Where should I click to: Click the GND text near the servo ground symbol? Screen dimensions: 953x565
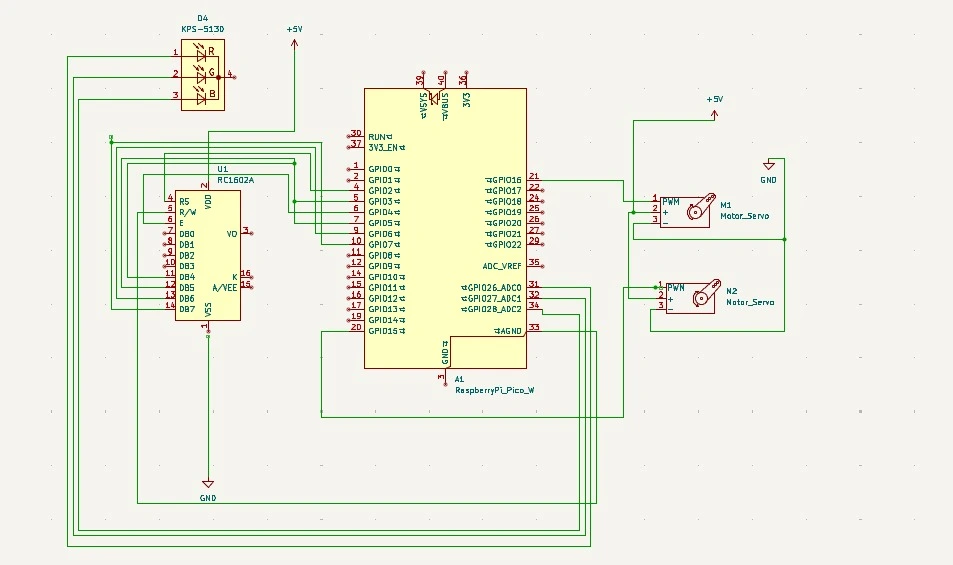coord(768,180)
